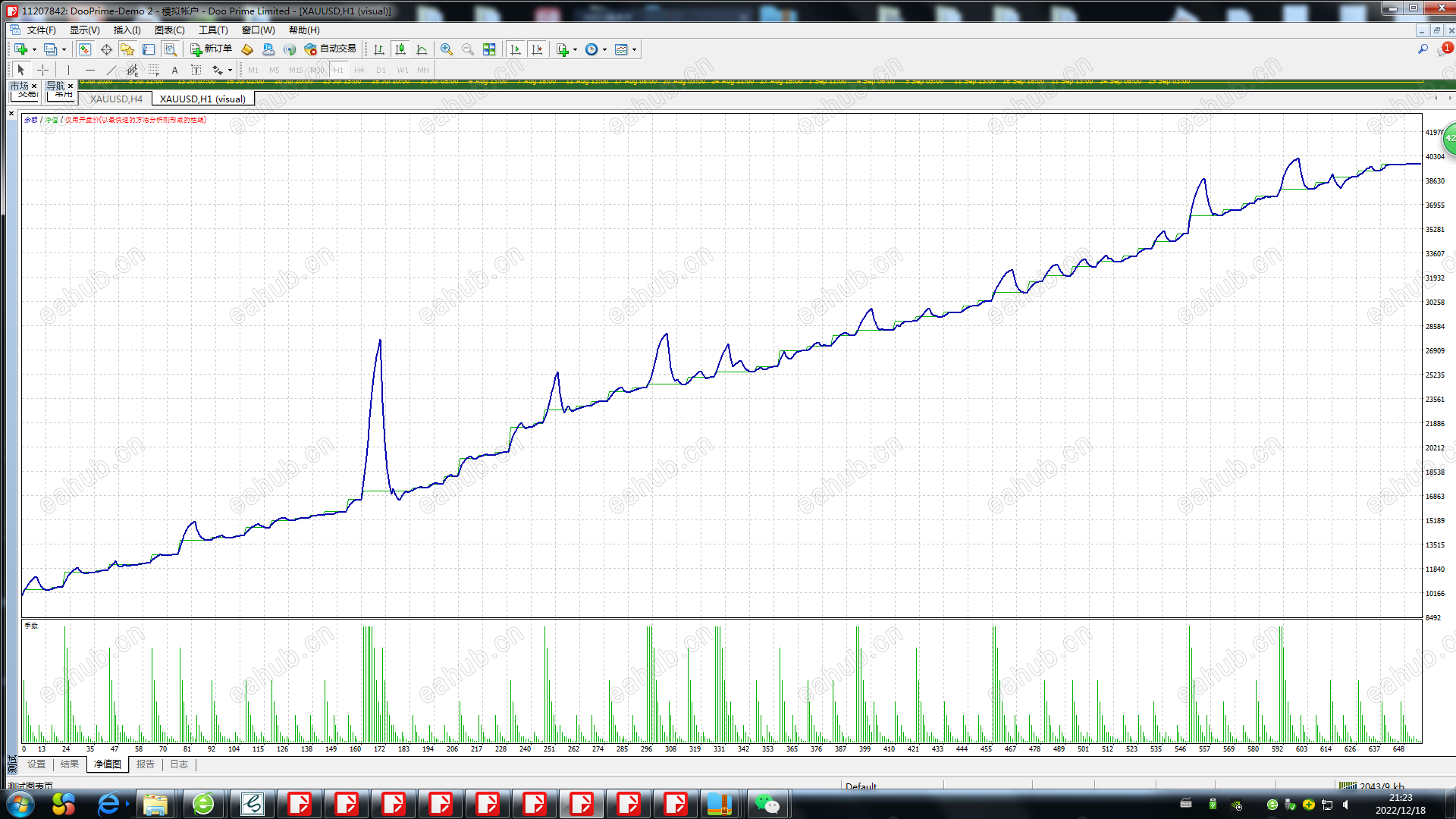This screenshot has width=1456, height=819.
Task: Switch to the 报告 tester tab
Action: point(145,764)
